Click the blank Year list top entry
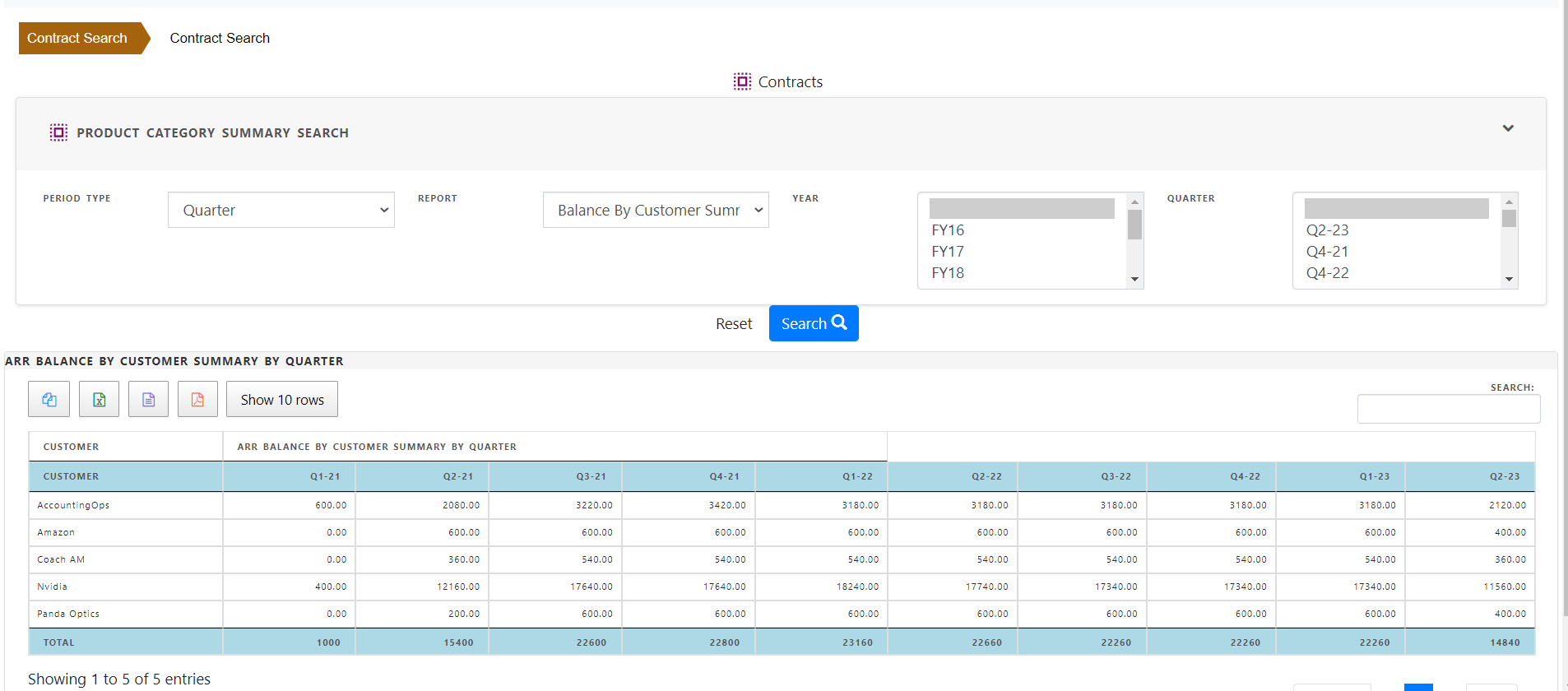 [1022, 208]
